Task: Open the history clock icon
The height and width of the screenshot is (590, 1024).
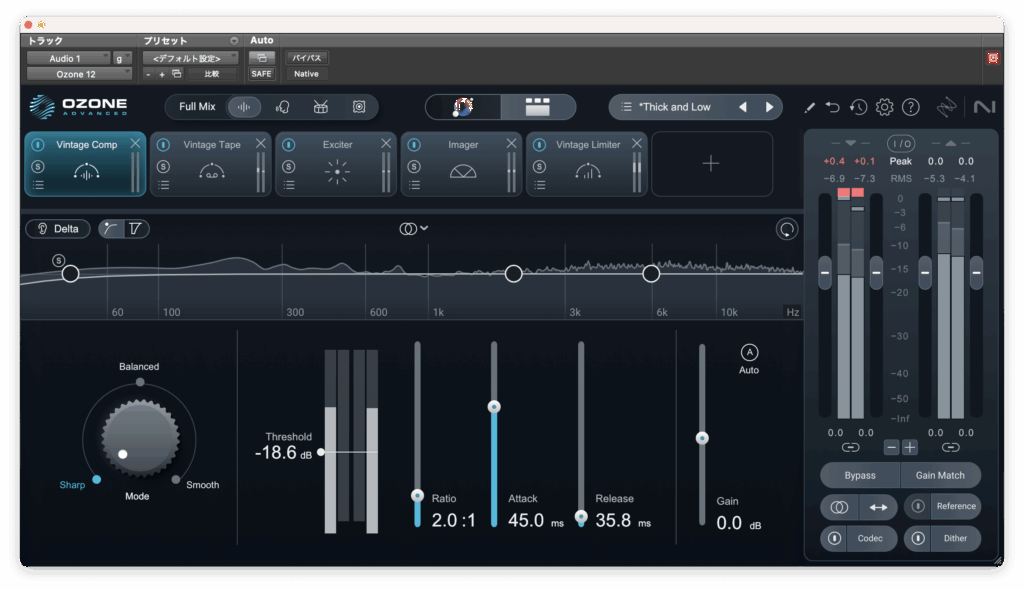Action: [x=858, y=107]
